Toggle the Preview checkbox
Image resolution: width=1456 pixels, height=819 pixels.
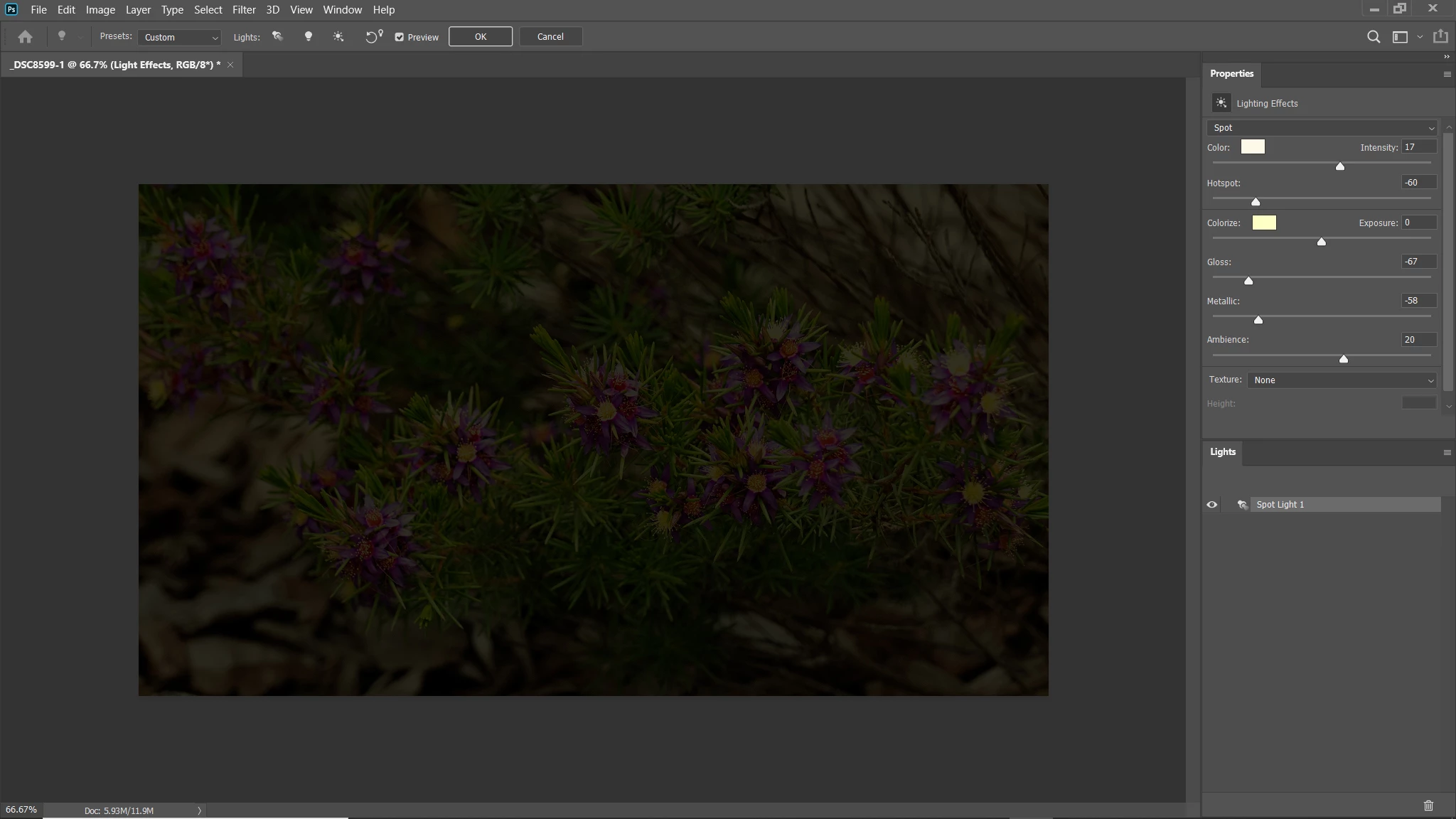pos(400,38)
